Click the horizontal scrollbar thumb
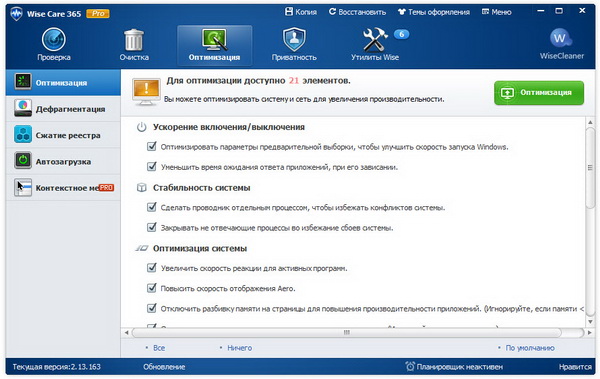 pos(347,333)
